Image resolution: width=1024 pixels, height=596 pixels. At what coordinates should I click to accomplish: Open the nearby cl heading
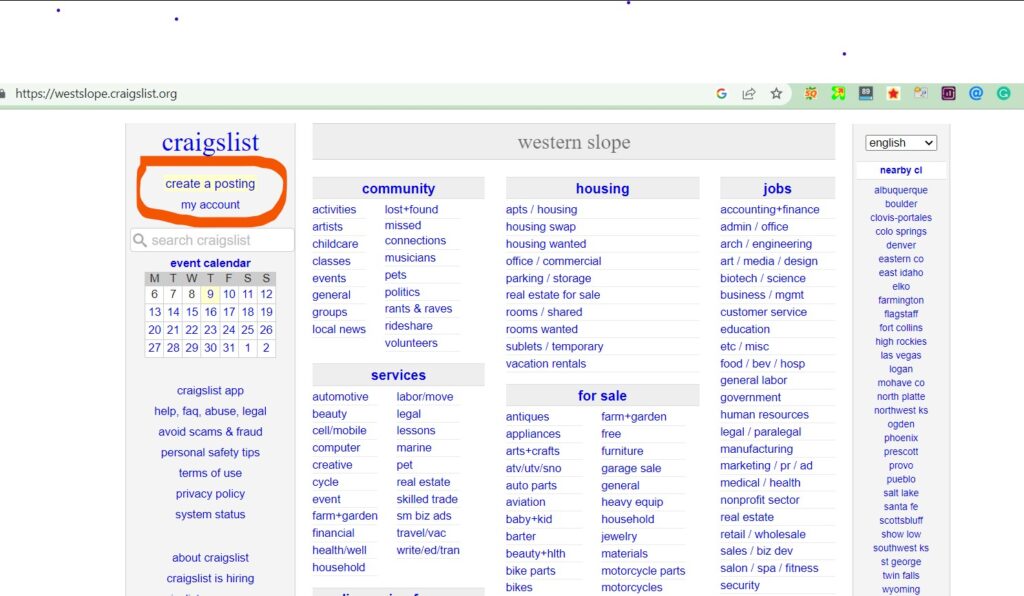(901, 170)
